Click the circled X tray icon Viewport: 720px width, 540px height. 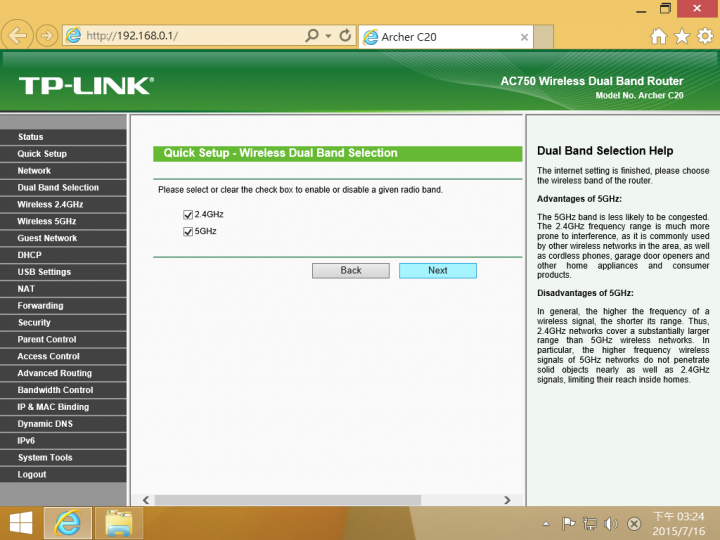pyautogui.click(x=634, y=523)
